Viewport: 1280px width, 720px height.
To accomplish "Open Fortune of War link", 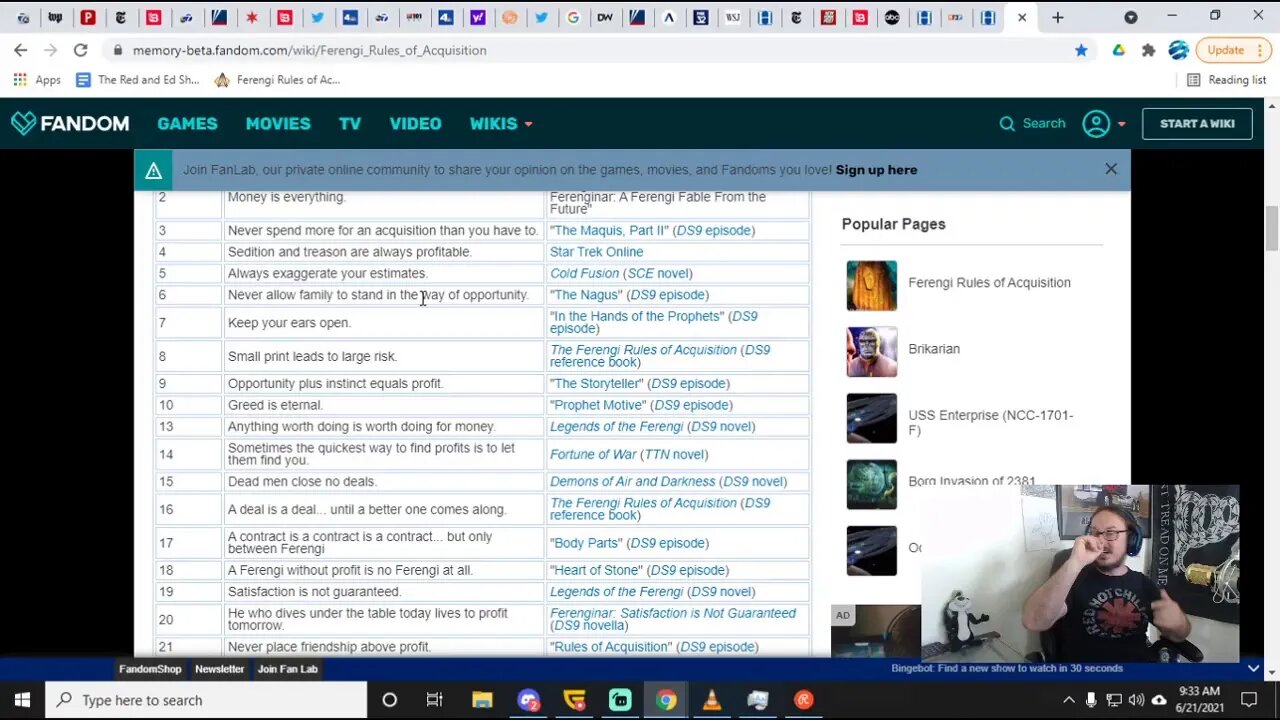I will [x=593, y=454].
